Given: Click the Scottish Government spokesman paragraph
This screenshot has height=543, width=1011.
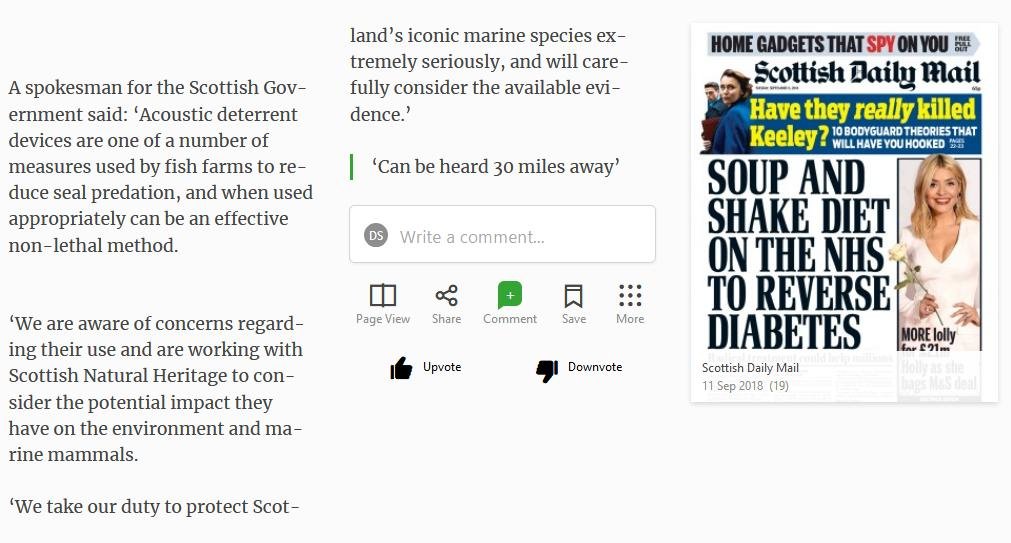Looking at the screenshot, I should (161, 166).
